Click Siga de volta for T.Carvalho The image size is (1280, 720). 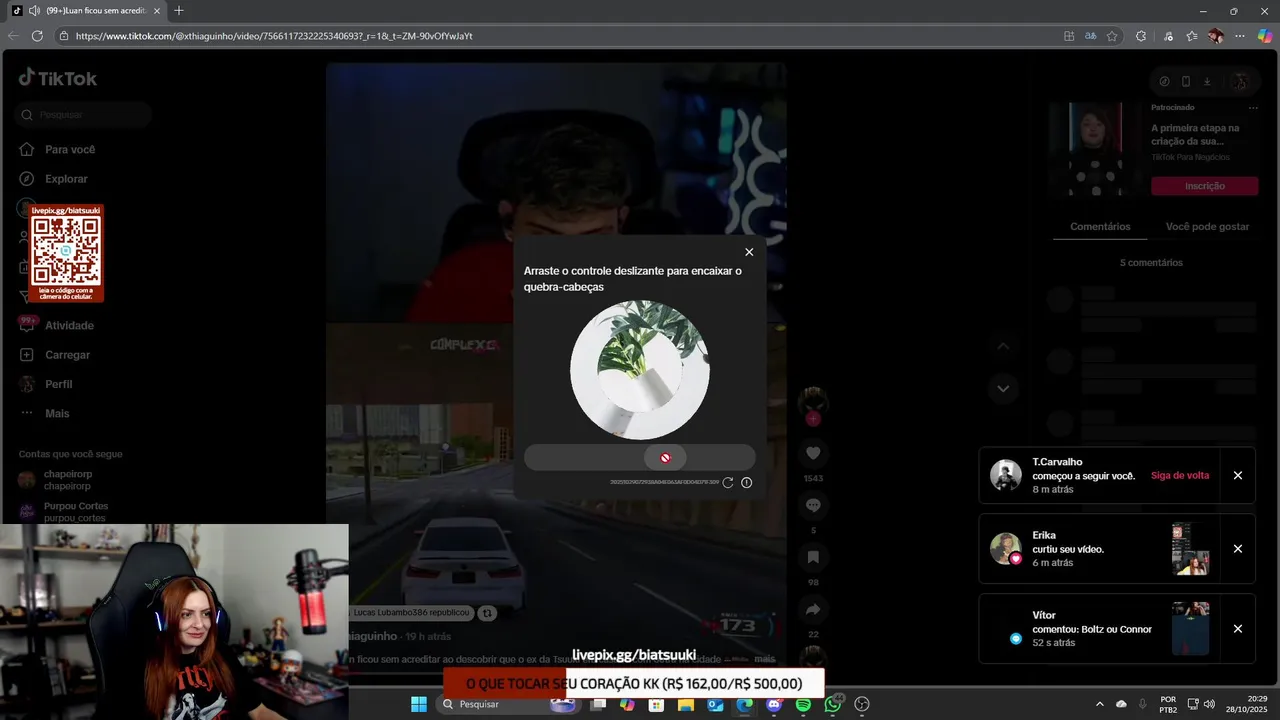tap(1180, 476)
